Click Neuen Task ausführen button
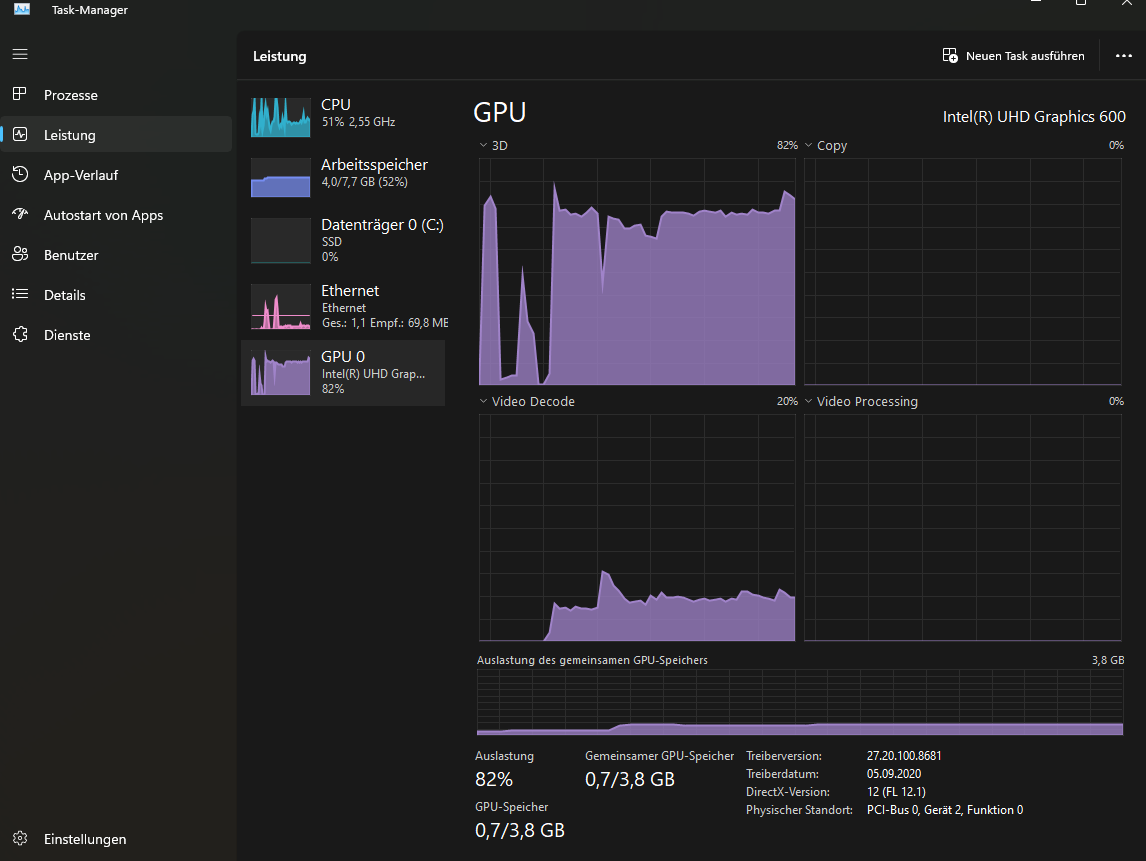This screenshot has width=1146, height=861. pos(1013,56)
